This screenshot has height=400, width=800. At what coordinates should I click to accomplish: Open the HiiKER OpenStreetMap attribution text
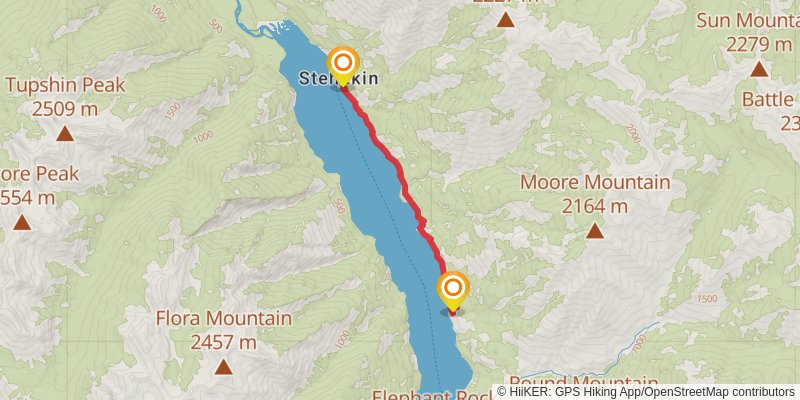pos(647,392)
